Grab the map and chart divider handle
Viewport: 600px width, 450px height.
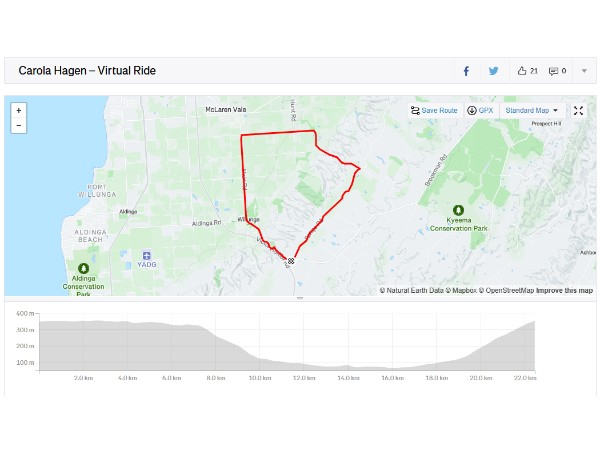point(300,298)
